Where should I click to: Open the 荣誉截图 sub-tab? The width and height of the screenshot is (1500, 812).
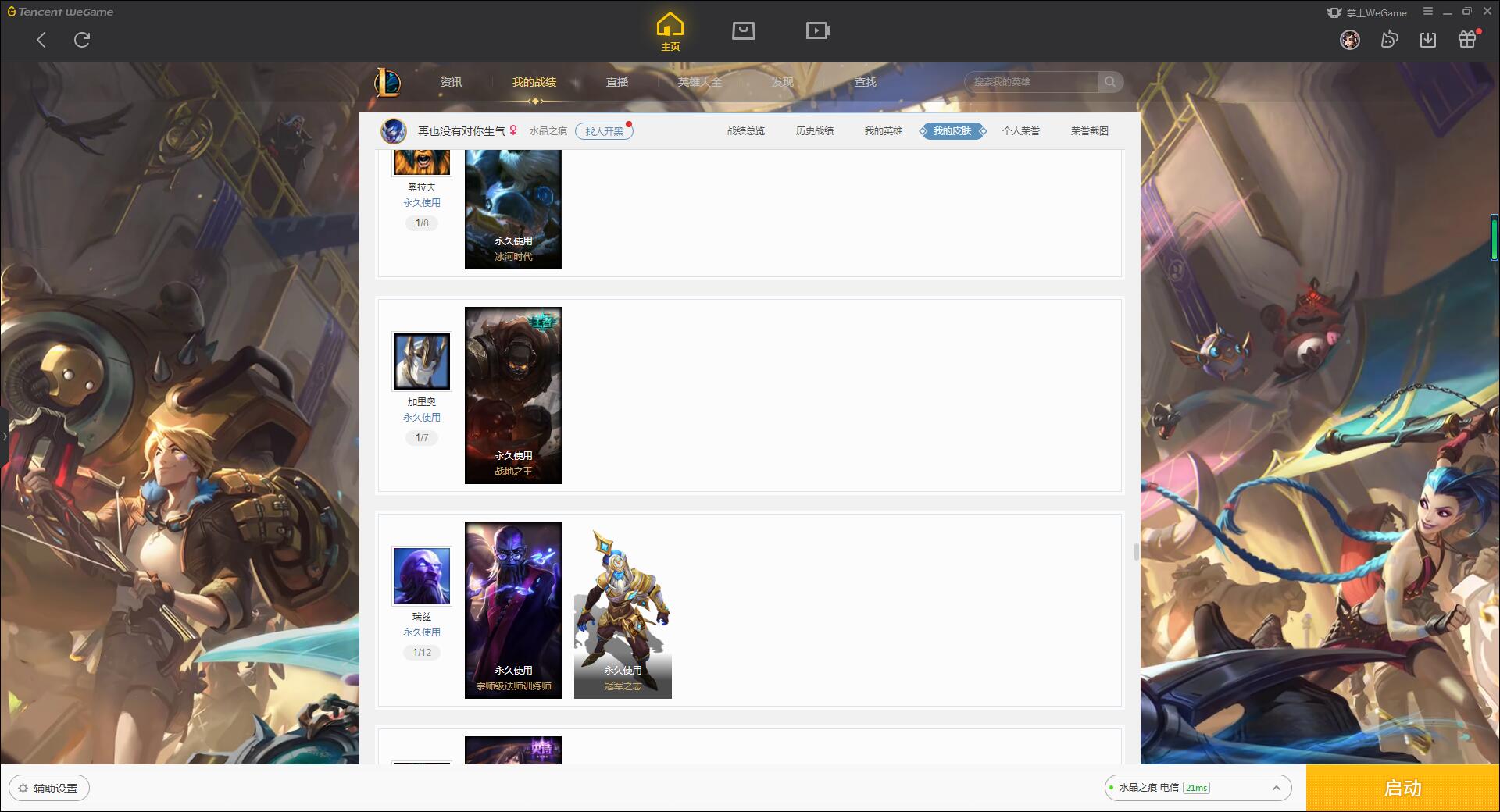pos(1090,131)
